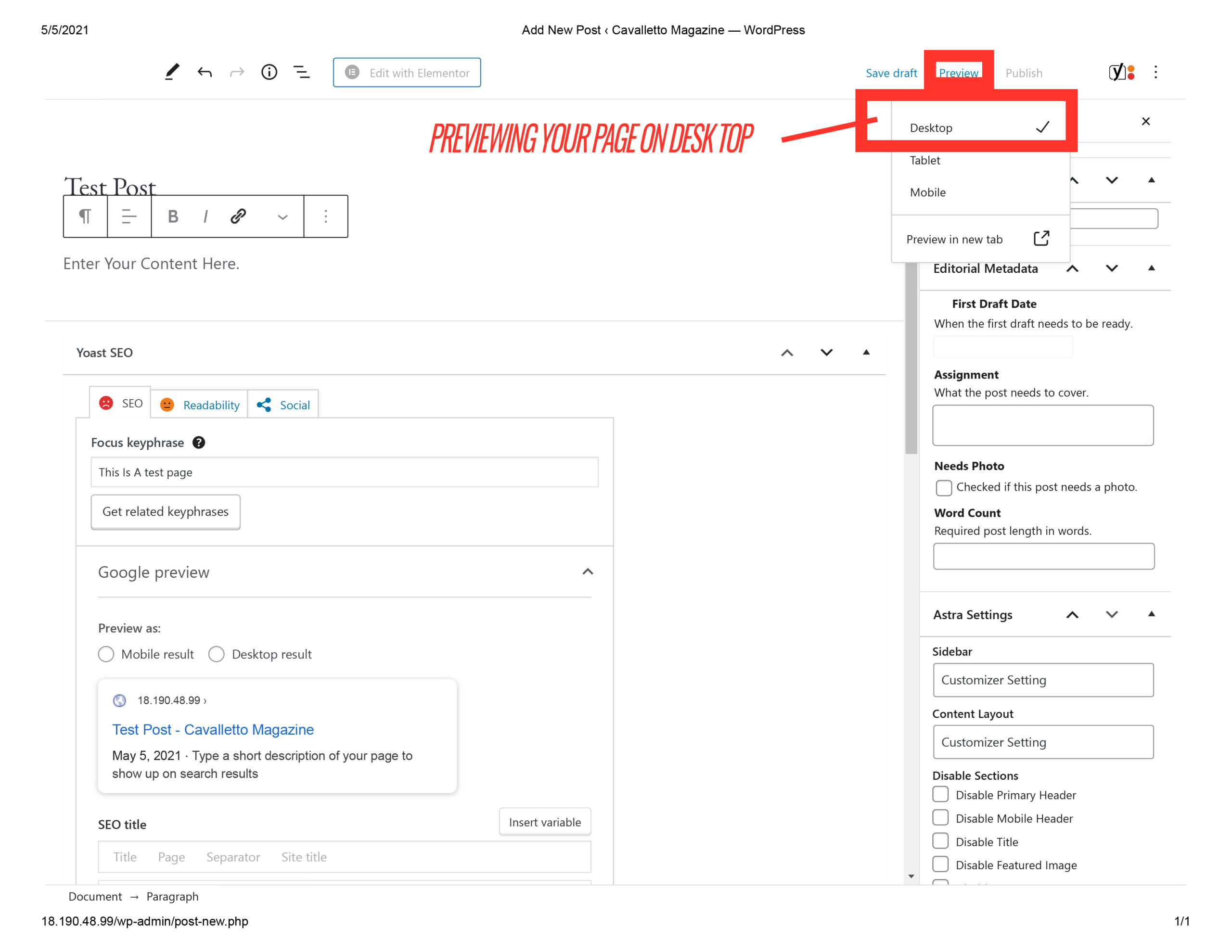Image resolution: width=1232 pixels, height=952 pixels.
Task: Click the Insert variable button
Action: (x=544, y=822)
